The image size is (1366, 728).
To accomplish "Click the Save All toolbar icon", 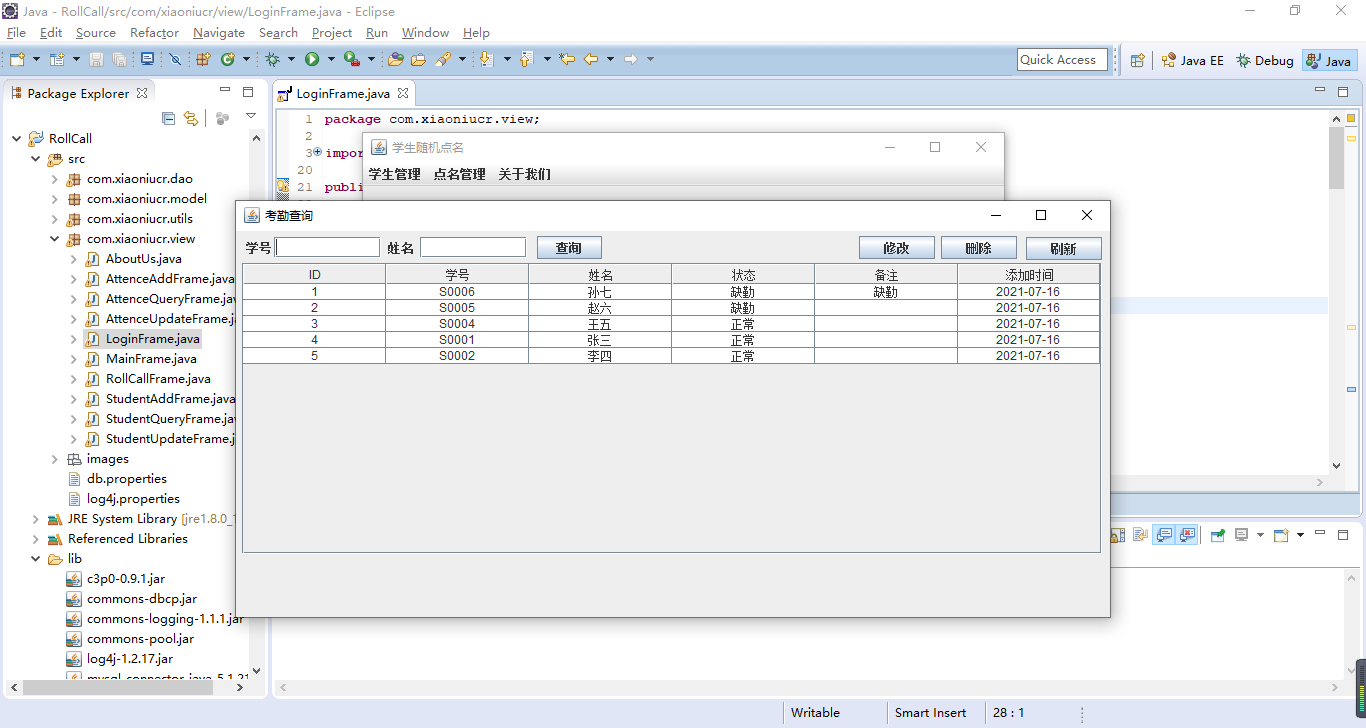I will point(119,60).
